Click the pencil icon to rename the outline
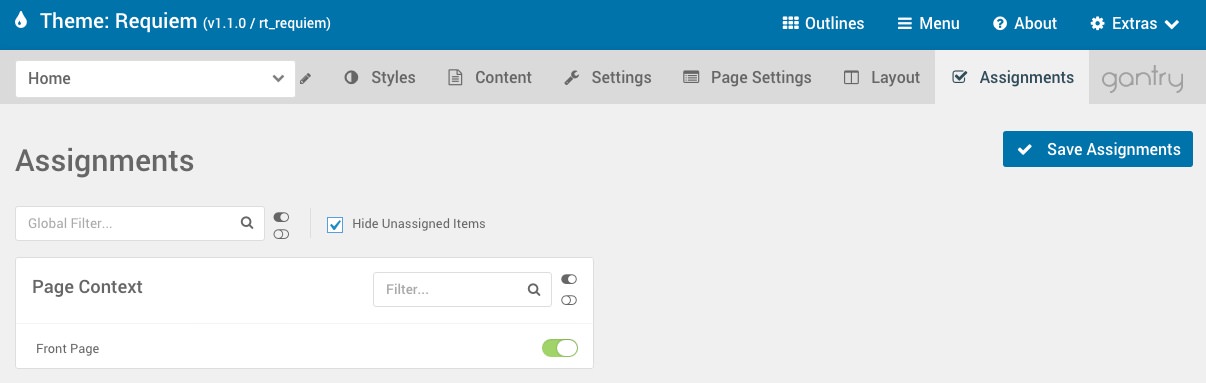The height and width of the screenshot is (383, 1206). [x=305, y=78]
